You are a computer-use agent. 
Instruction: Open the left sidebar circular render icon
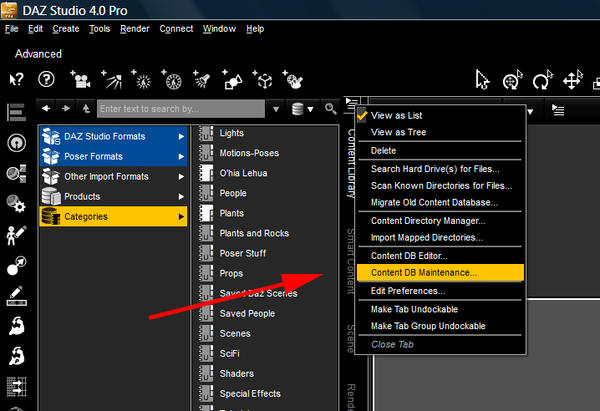[16, 143]
